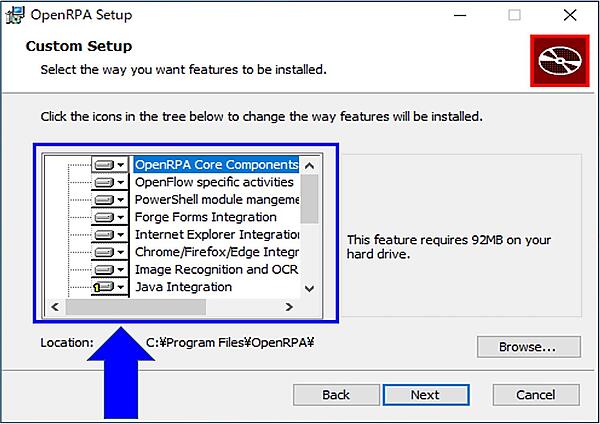Go back with the Back button
Image resolution: width=600 pixels, height=424 pixels.
(x=336, y=395)
